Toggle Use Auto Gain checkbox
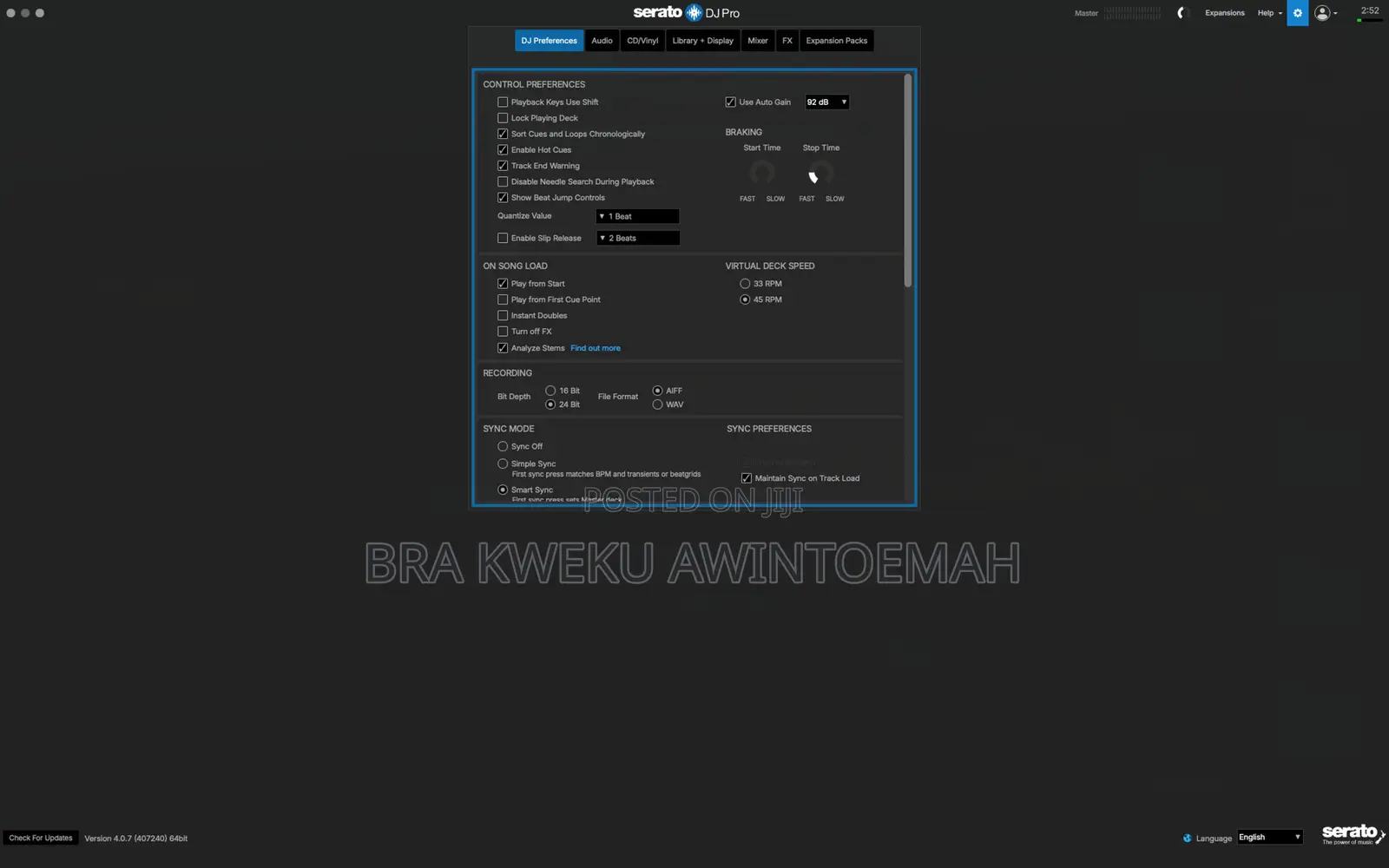The image size is (1389, 868). (730, 102)
